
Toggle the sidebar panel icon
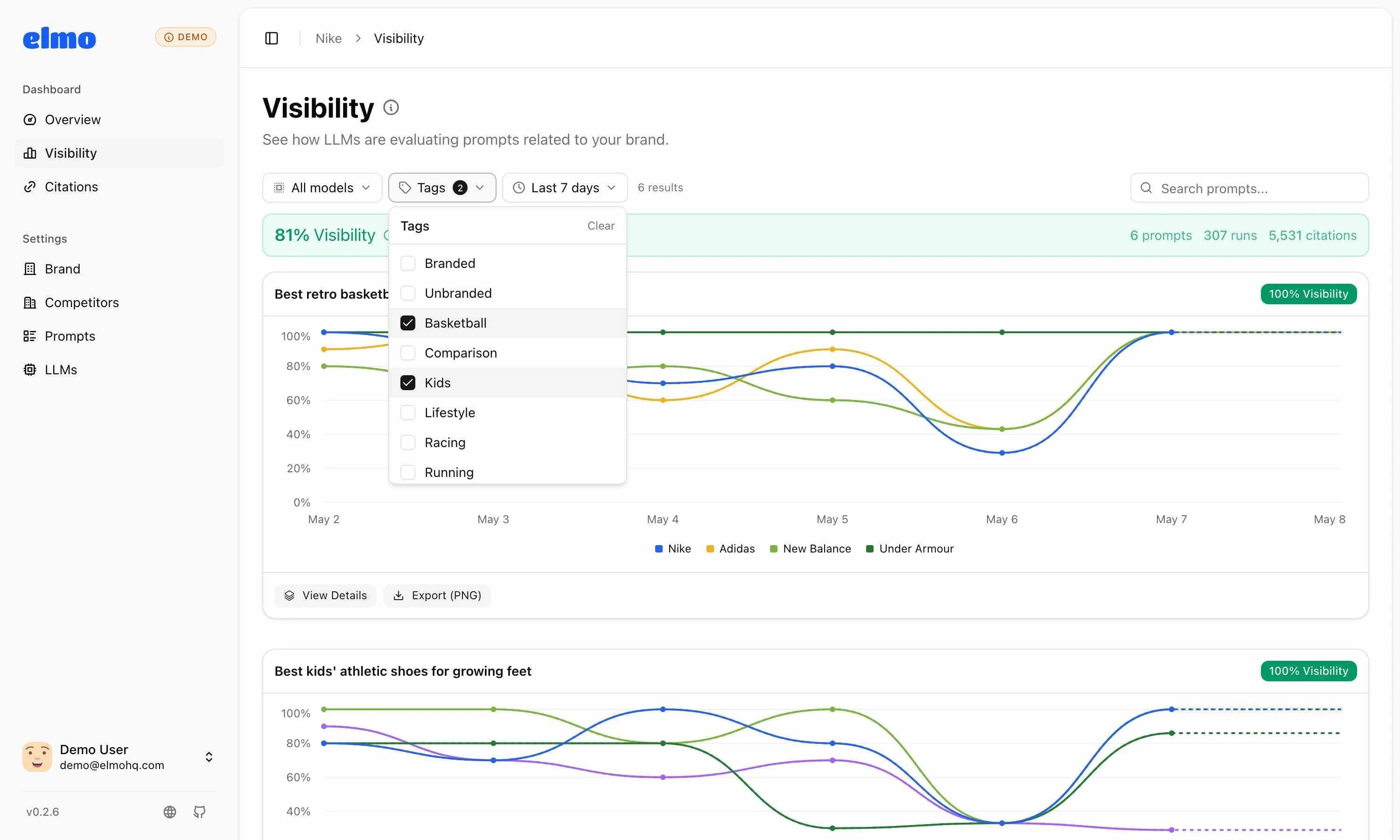click(272, 38)
